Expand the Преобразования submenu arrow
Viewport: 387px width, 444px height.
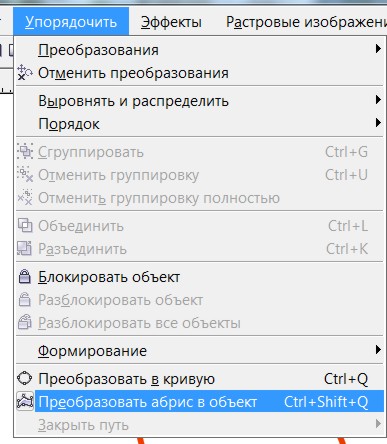pos(378,49)
